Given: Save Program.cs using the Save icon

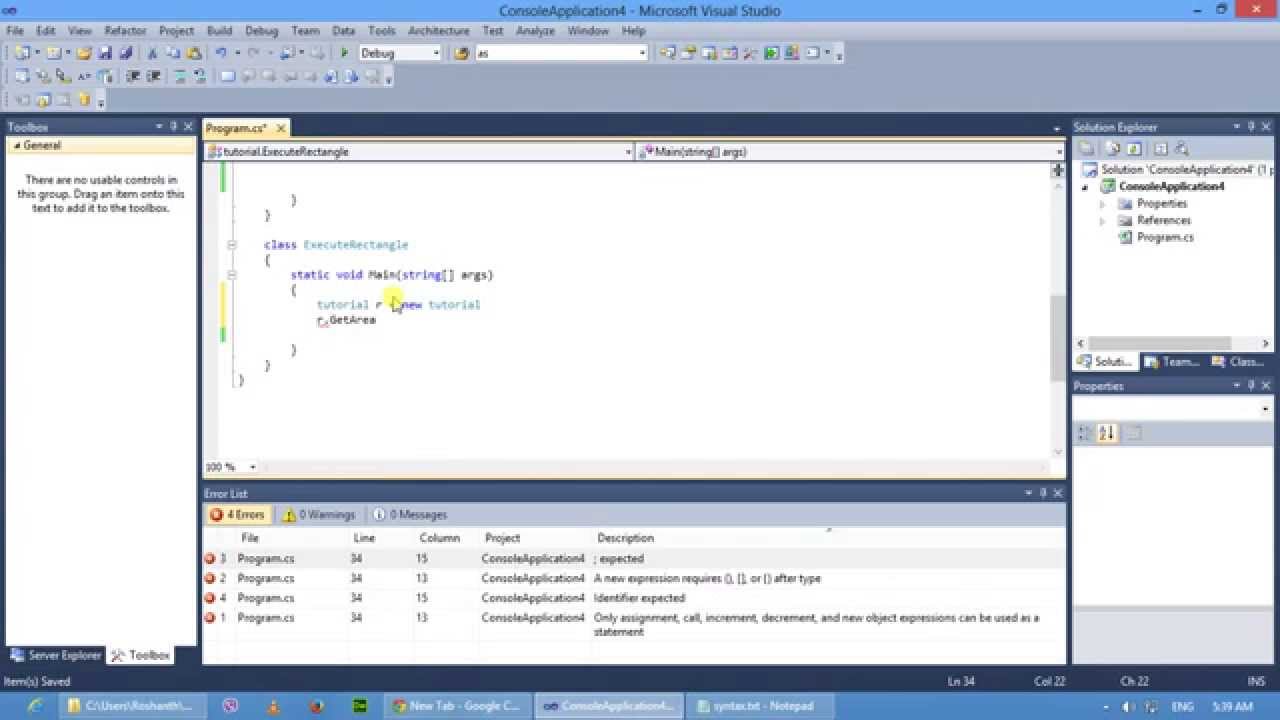Looking at the screenshot, I should pos(105,53).
